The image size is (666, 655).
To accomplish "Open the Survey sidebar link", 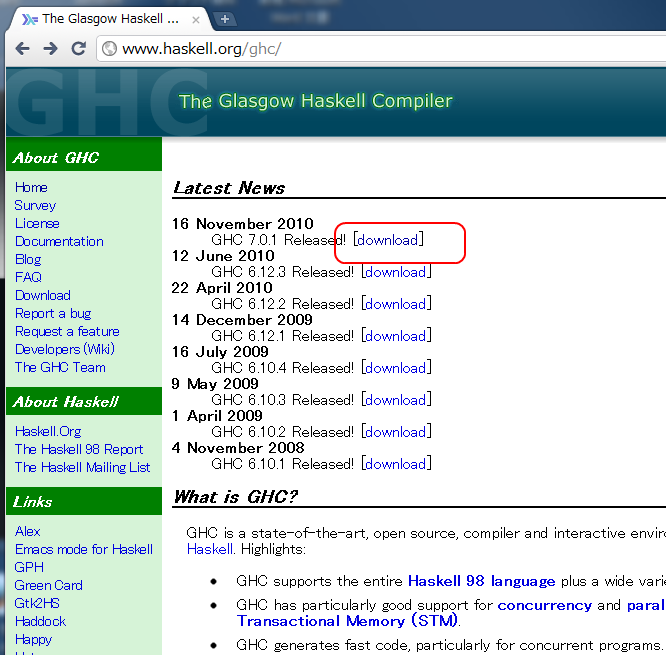I will tap(35, 205).
